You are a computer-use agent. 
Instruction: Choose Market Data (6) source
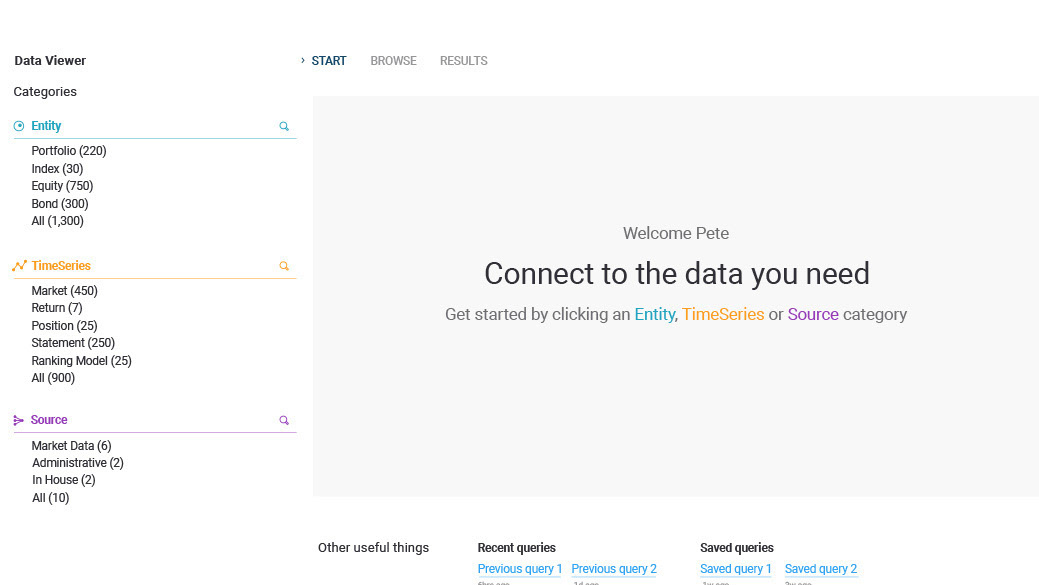(x=71, y=446)
